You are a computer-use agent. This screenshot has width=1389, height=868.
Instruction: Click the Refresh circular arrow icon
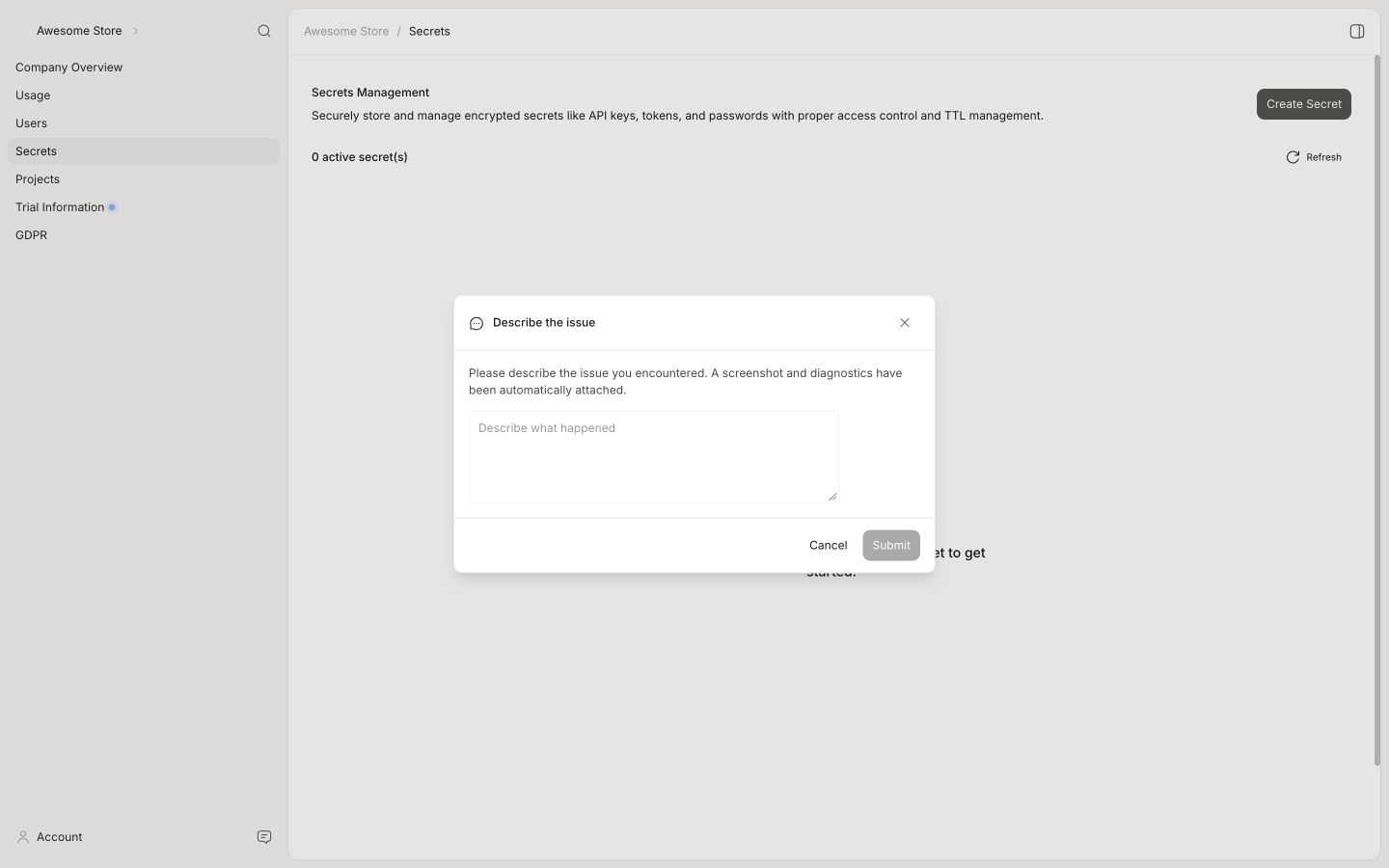click(x=1293, y=157)
